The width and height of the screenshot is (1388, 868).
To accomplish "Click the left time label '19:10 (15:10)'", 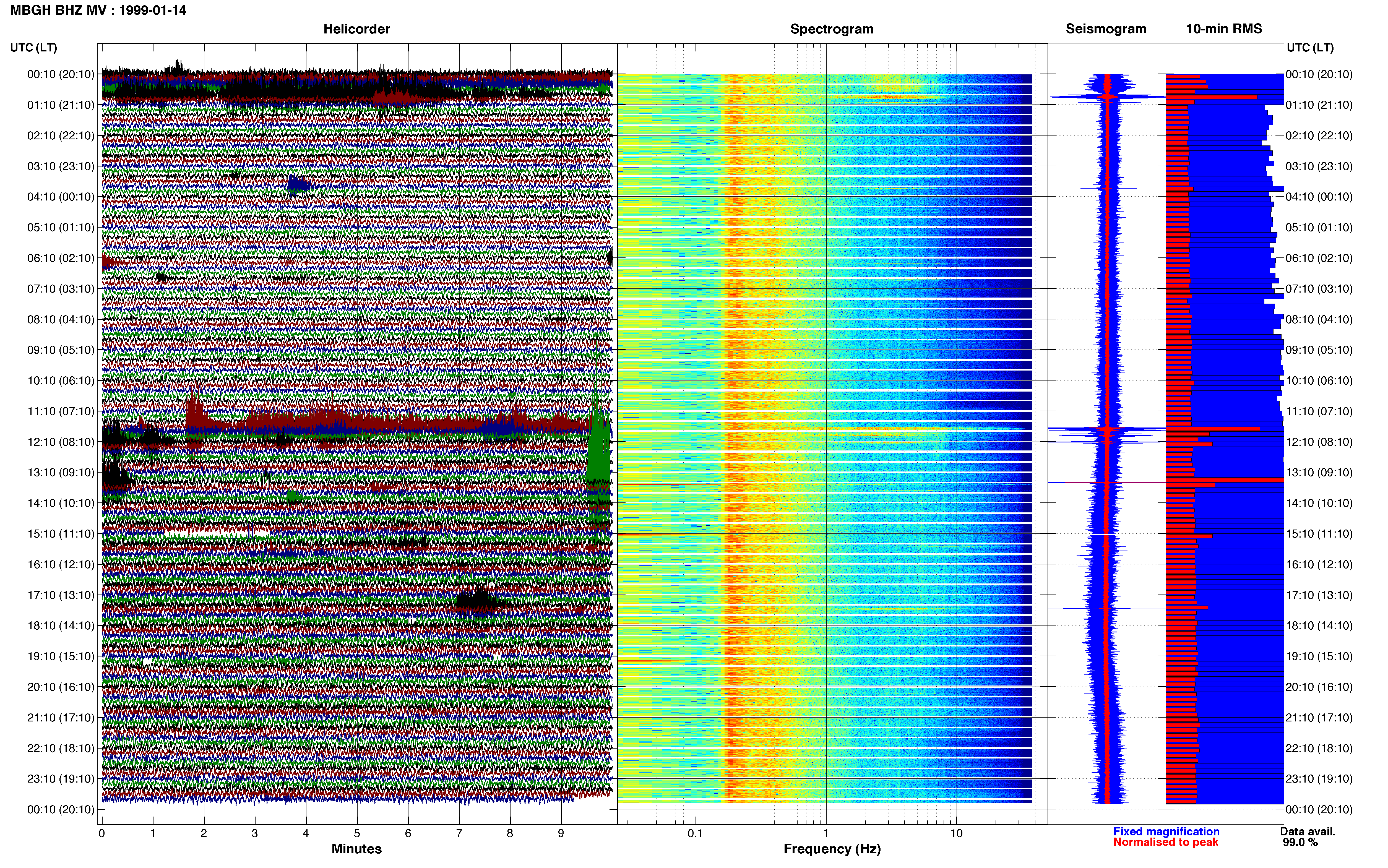I will coord(61,656).
